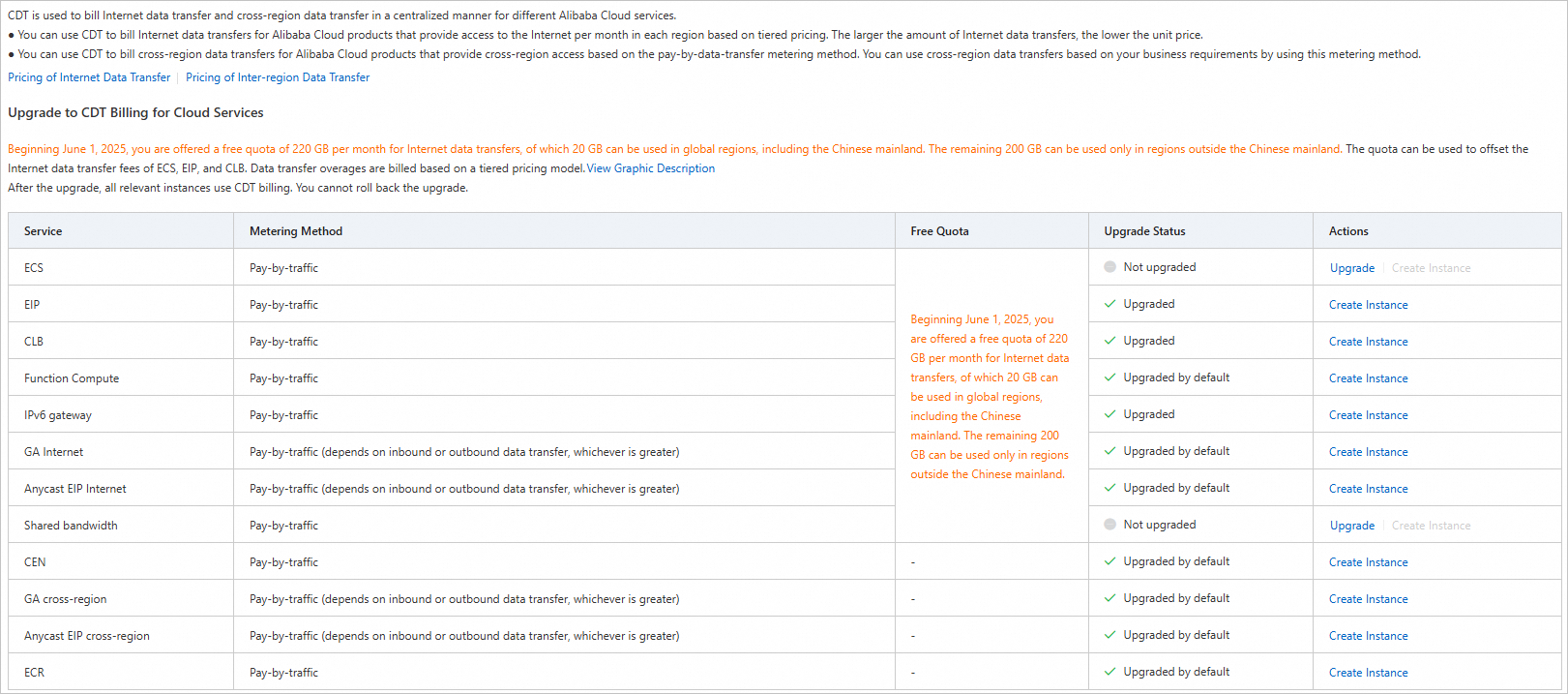Screen dimensions: 1568x694
Task: Upgrade the Shared bandwidth service
Action: tap(1351, 526)
